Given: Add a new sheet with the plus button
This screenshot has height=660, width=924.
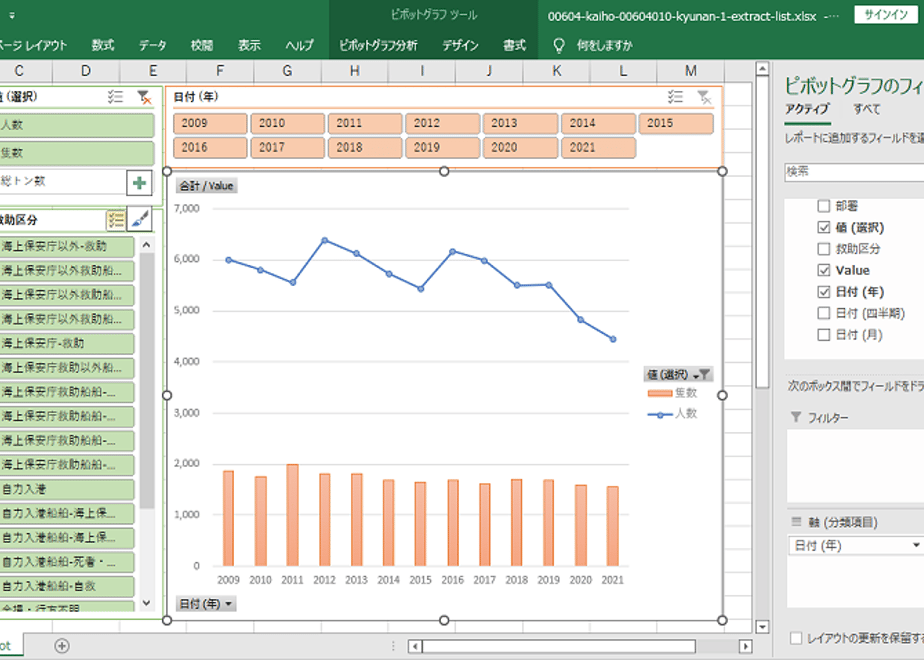Looking at the screenshot, I should point(62,646).
